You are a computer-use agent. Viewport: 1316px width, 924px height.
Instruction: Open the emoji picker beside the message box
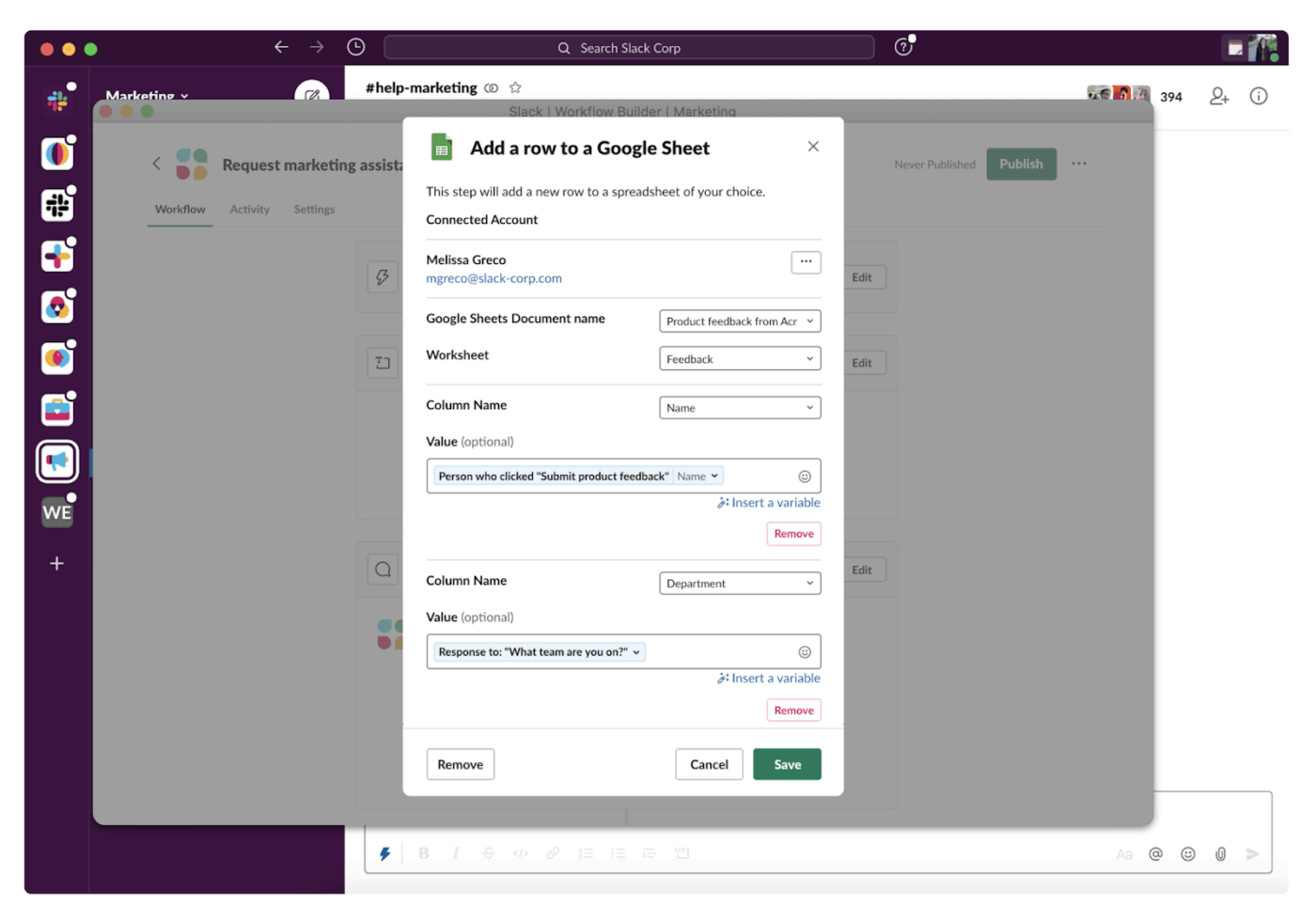point(1187,854)
